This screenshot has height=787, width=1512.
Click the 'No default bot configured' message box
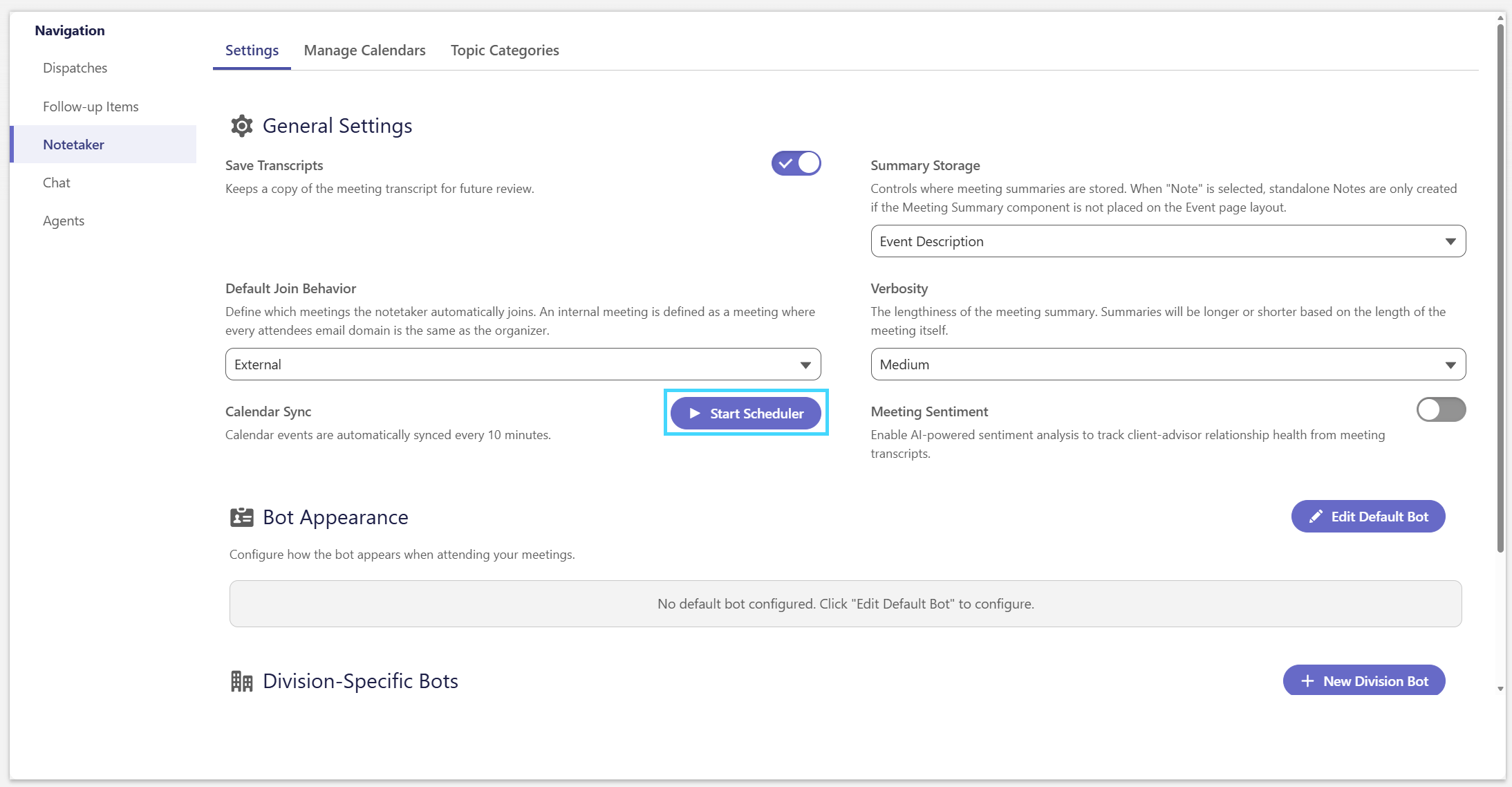point(846,604)
